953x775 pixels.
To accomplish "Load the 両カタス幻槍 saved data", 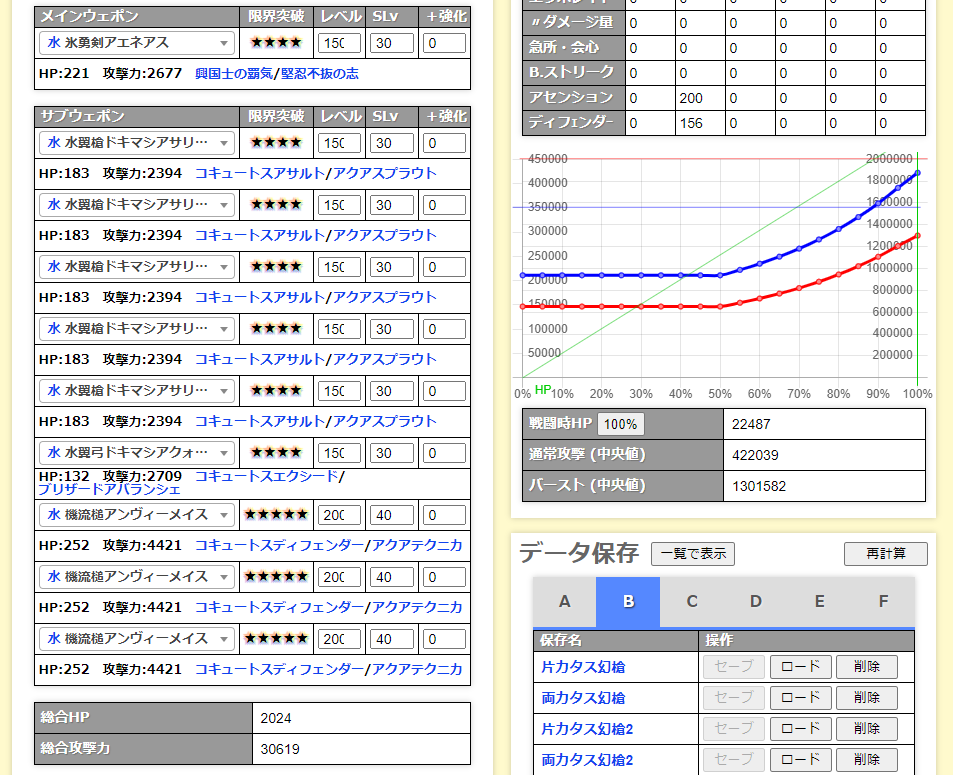I will click(800, 698).
